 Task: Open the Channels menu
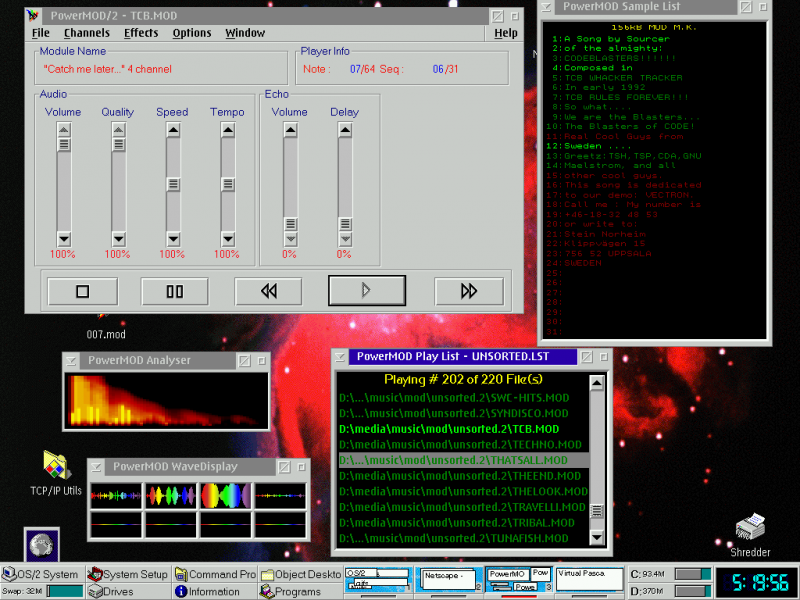click(x=87, y=33)
